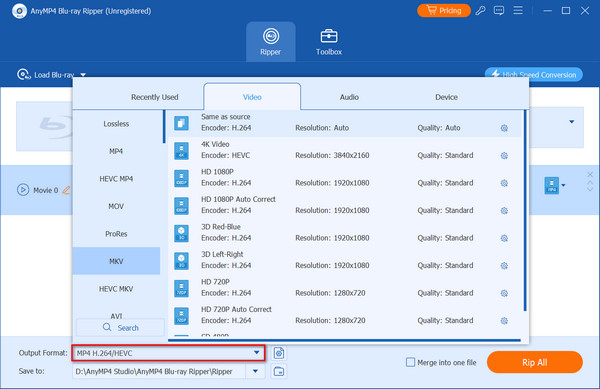Open the Ripper module
This screenshot has height=389, width=600.
pyautogui.click(x=271, y=42)
